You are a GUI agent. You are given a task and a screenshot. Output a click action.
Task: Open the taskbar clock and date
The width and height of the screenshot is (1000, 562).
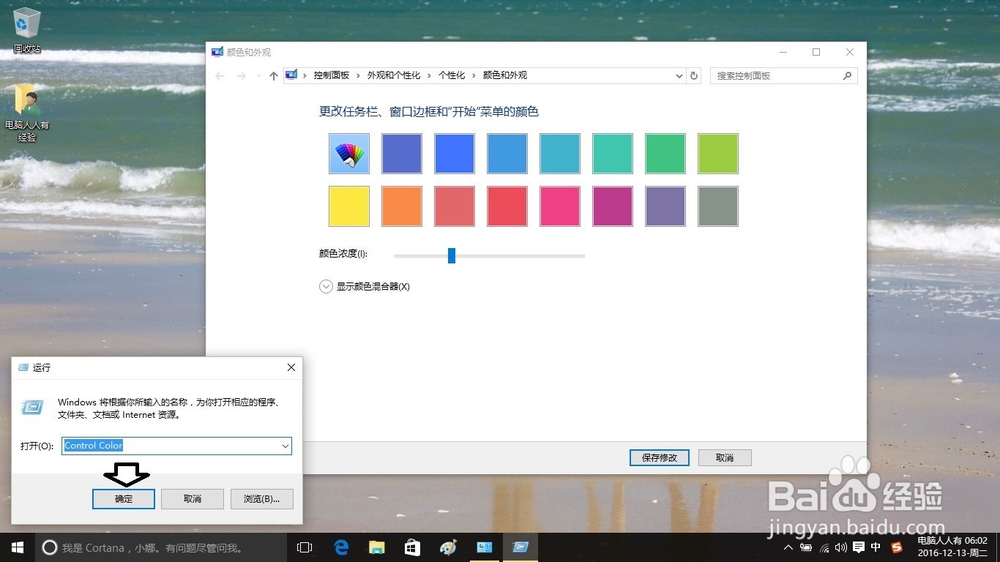pos(953,547)
